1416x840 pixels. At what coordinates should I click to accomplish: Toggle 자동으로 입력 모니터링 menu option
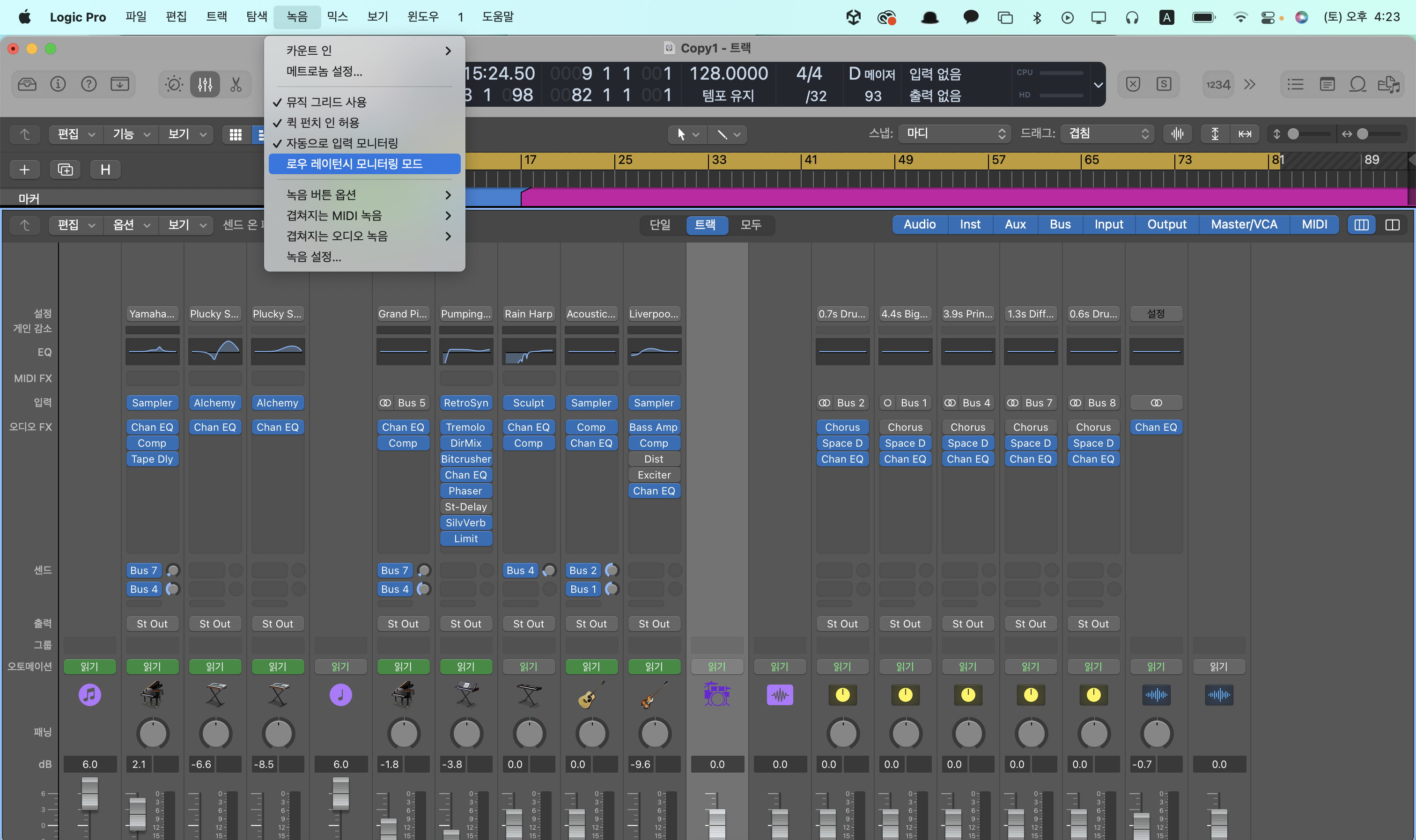point(342,143)
